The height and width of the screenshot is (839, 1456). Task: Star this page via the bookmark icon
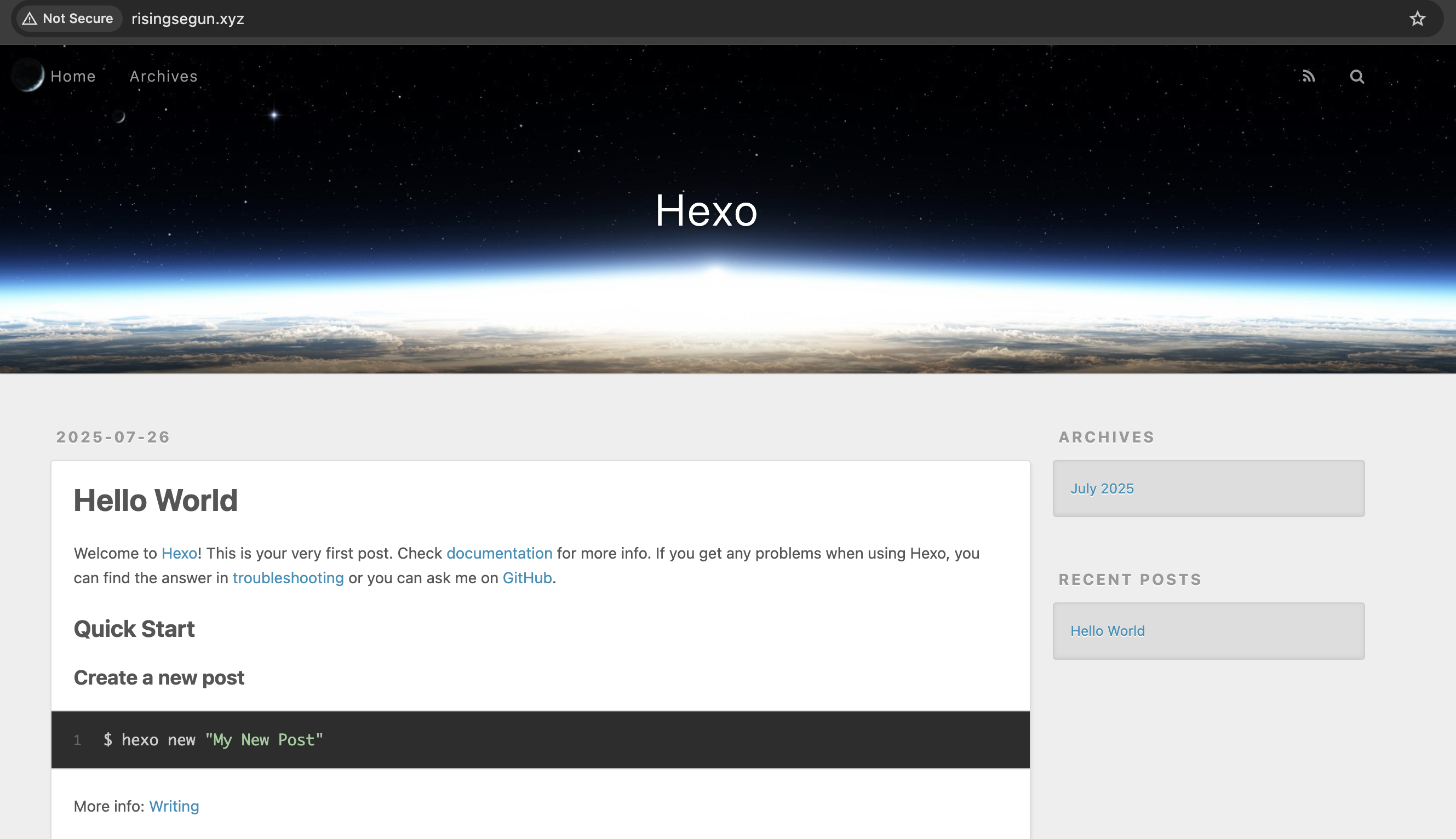tap(1418, 19)
